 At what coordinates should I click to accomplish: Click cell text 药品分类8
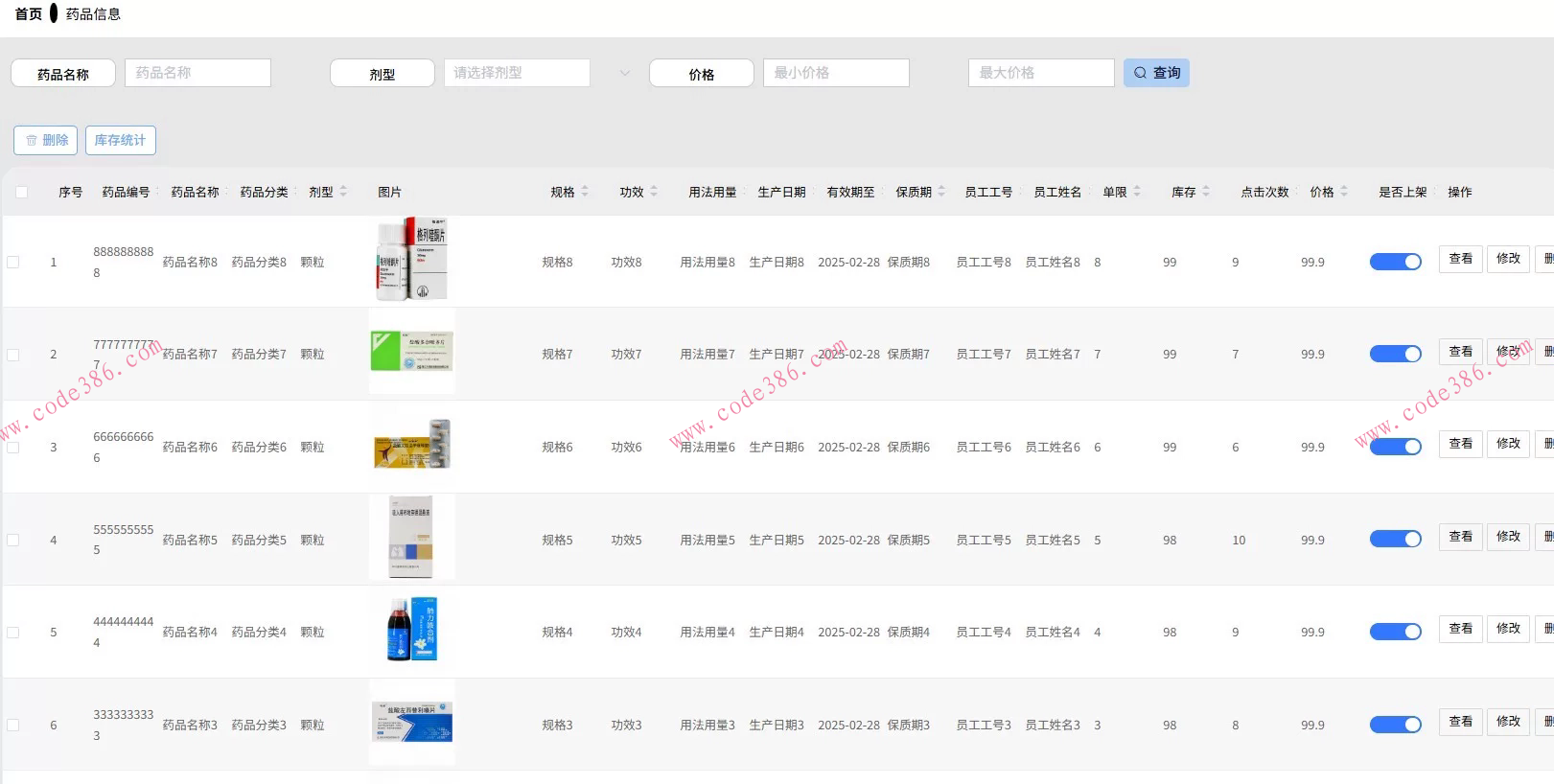(x=259, y=262)
